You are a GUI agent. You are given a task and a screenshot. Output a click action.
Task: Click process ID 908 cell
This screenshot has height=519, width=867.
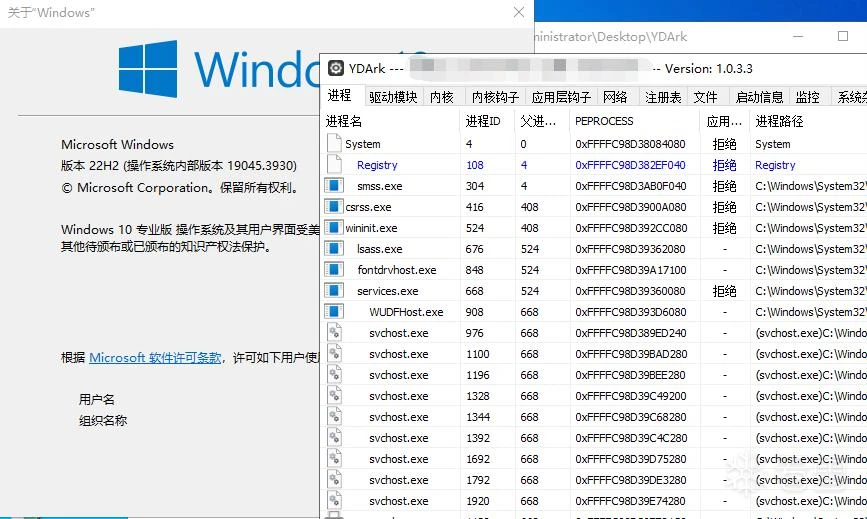tap(474, 312)
